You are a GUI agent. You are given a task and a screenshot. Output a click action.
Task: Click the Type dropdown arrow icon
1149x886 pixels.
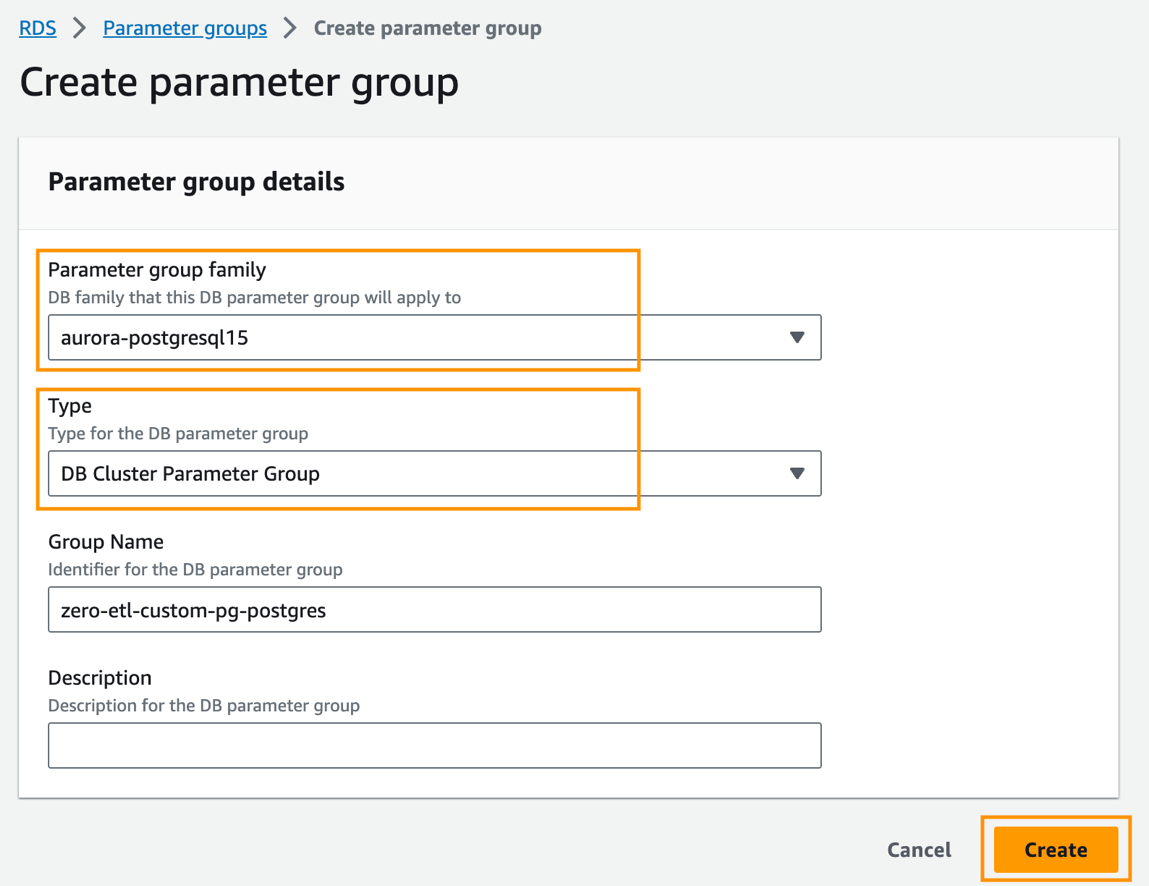(797, 474)
